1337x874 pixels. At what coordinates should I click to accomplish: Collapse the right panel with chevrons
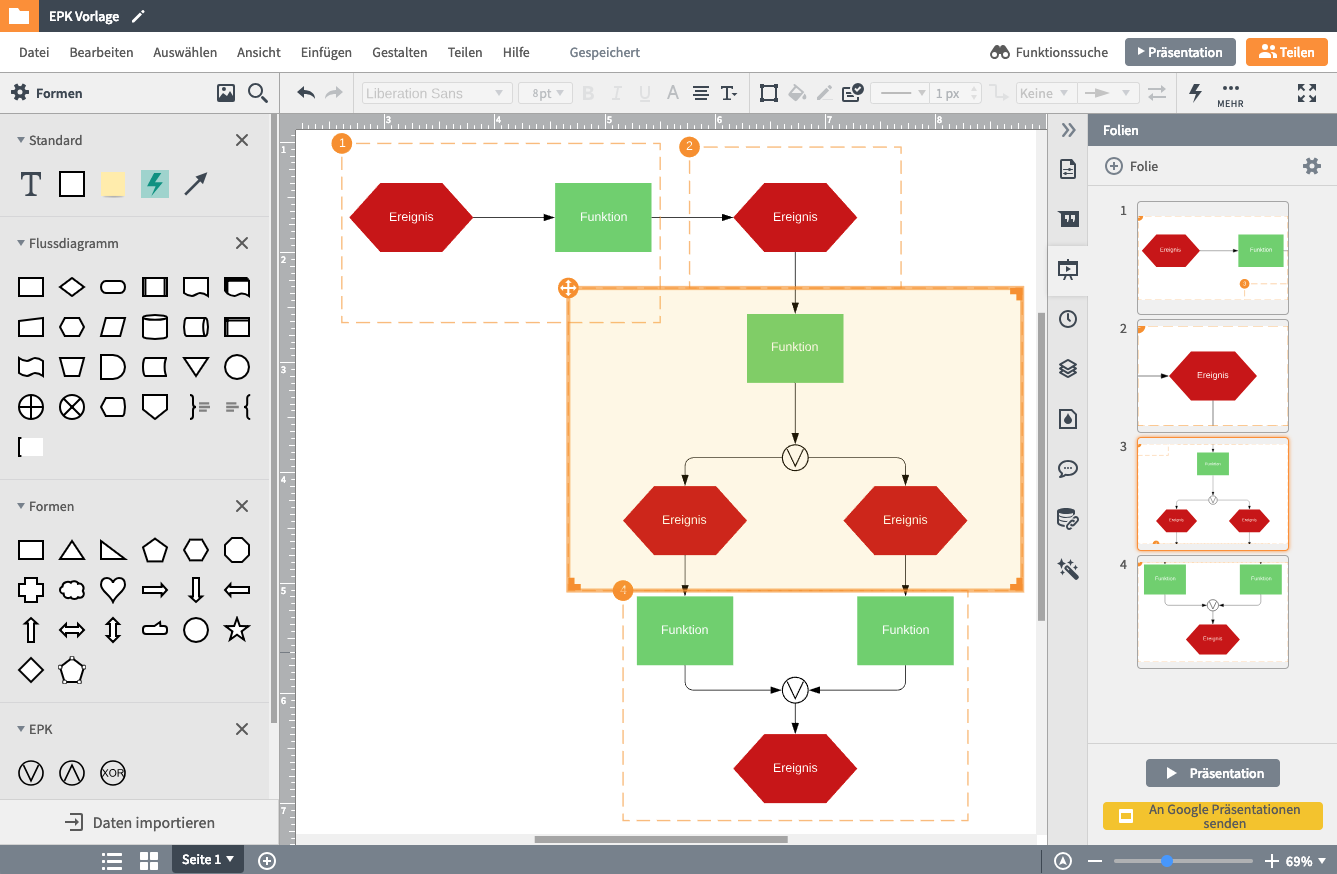pyautogui.click(x=1068, y=130)
